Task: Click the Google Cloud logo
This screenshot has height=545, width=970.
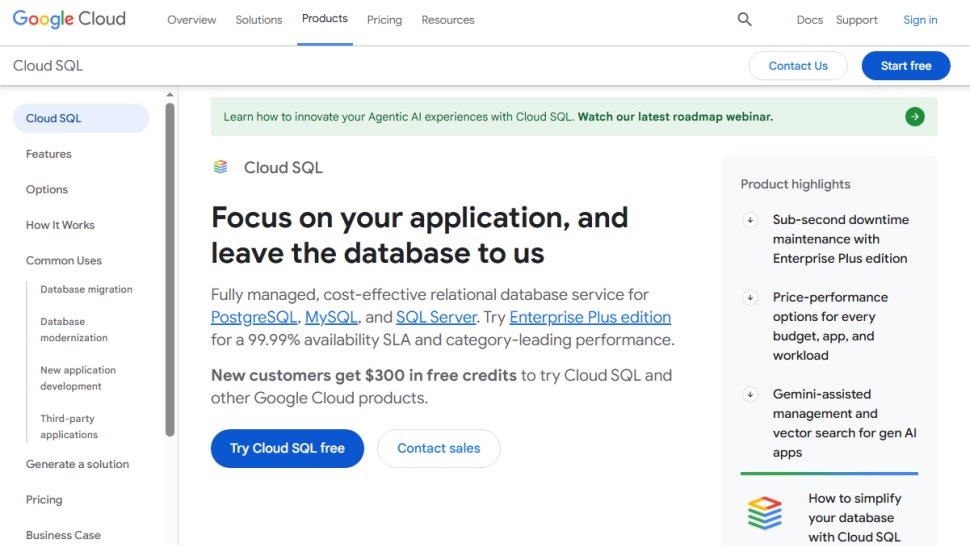Action: pyautogui.click(x=69, y=20)
